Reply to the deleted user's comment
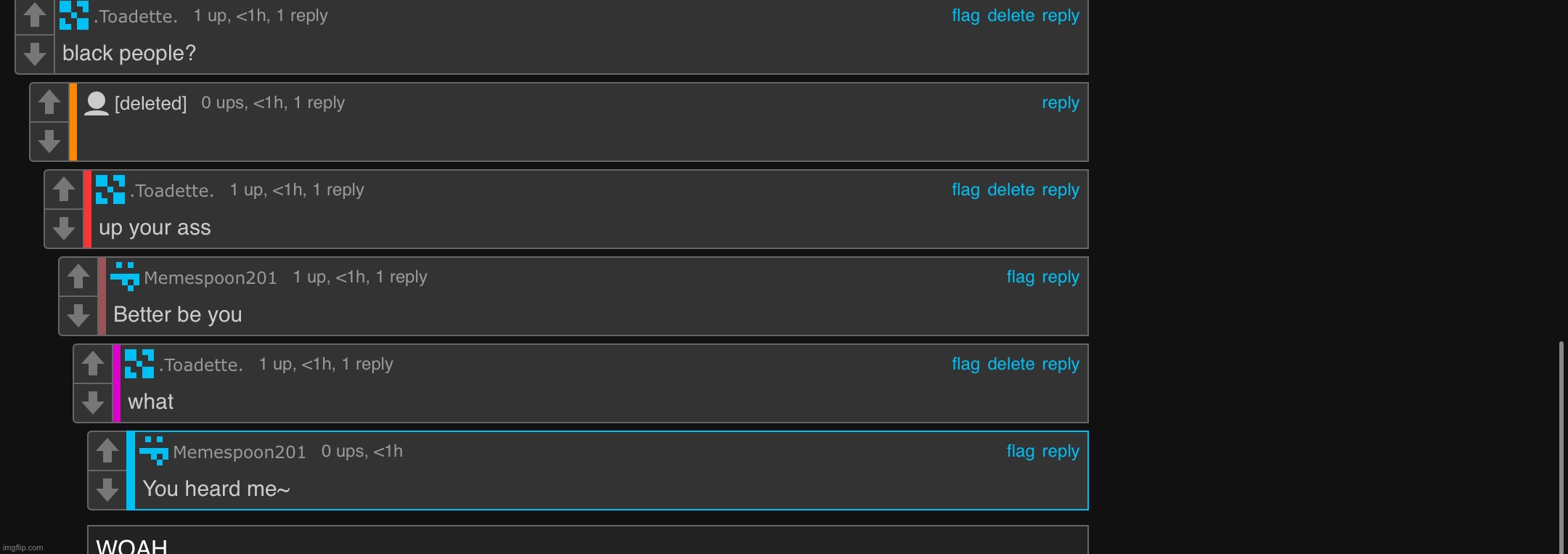Image resolution: width=1568 pixels, height=554 pixels. (1061, 102)
